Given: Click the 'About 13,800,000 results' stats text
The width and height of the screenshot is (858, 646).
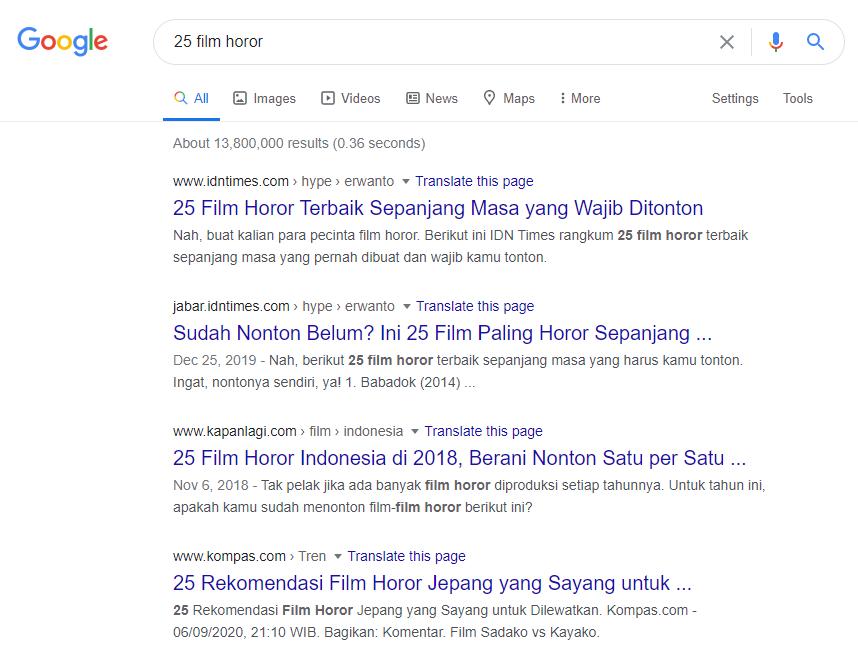Looking at the screenshot, I should (x=299, y=143).
